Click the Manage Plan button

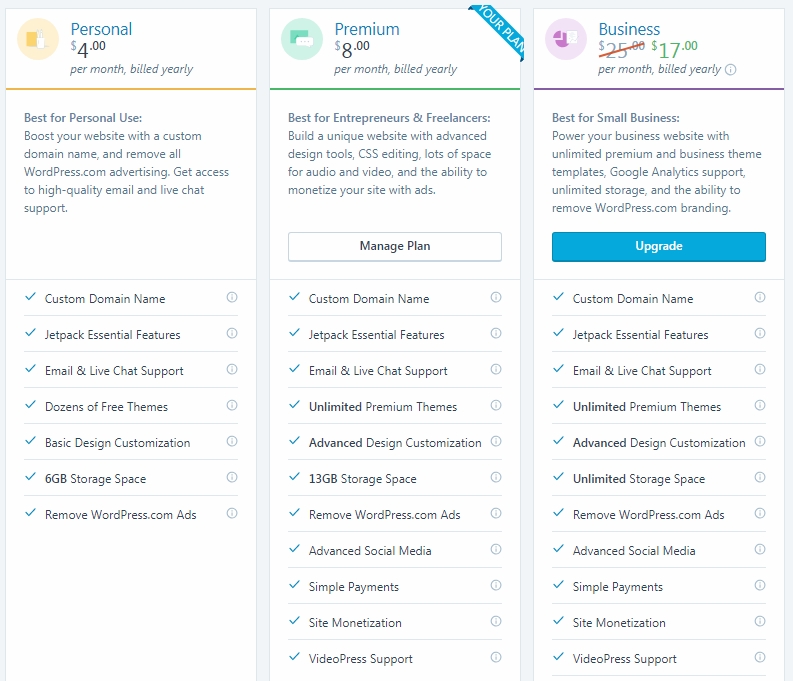(395, 246)
